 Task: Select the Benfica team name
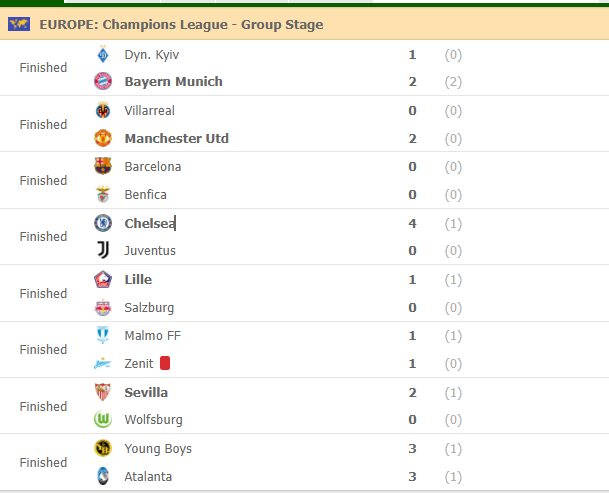point(145,194)
